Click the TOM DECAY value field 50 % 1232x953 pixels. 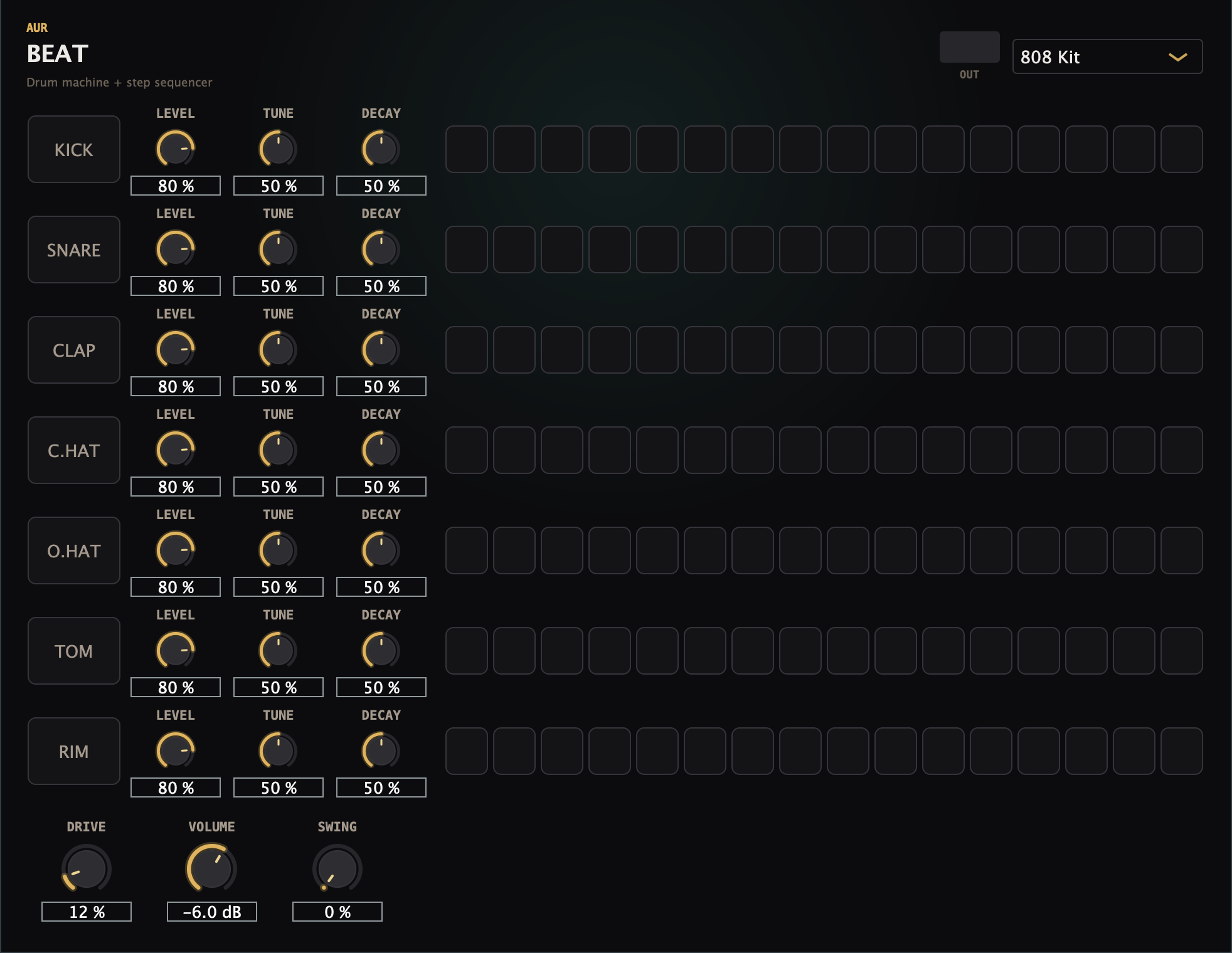pos(381,687)
